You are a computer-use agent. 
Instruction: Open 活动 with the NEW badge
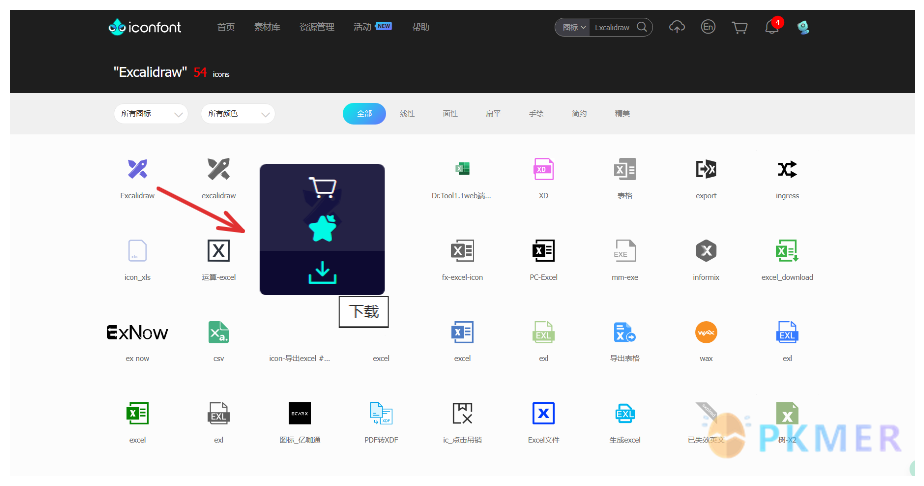pyautogui.click(x=372, y=27)
